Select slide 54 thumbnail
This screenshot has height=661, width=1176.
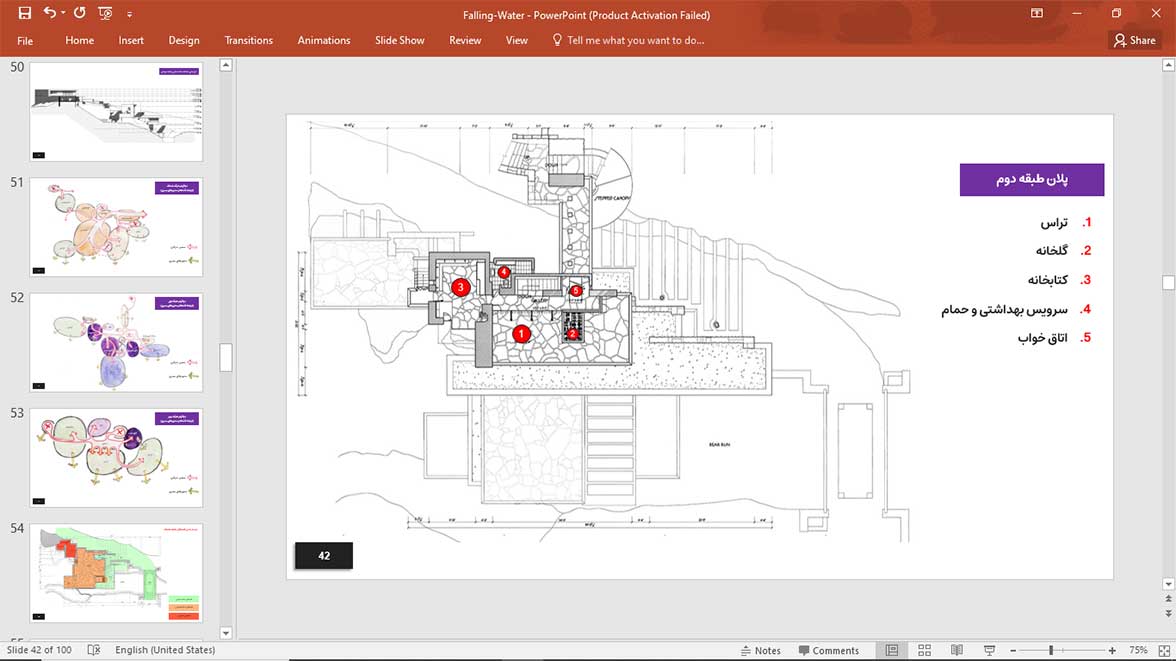pyautogui.click(x=116, y=573)
